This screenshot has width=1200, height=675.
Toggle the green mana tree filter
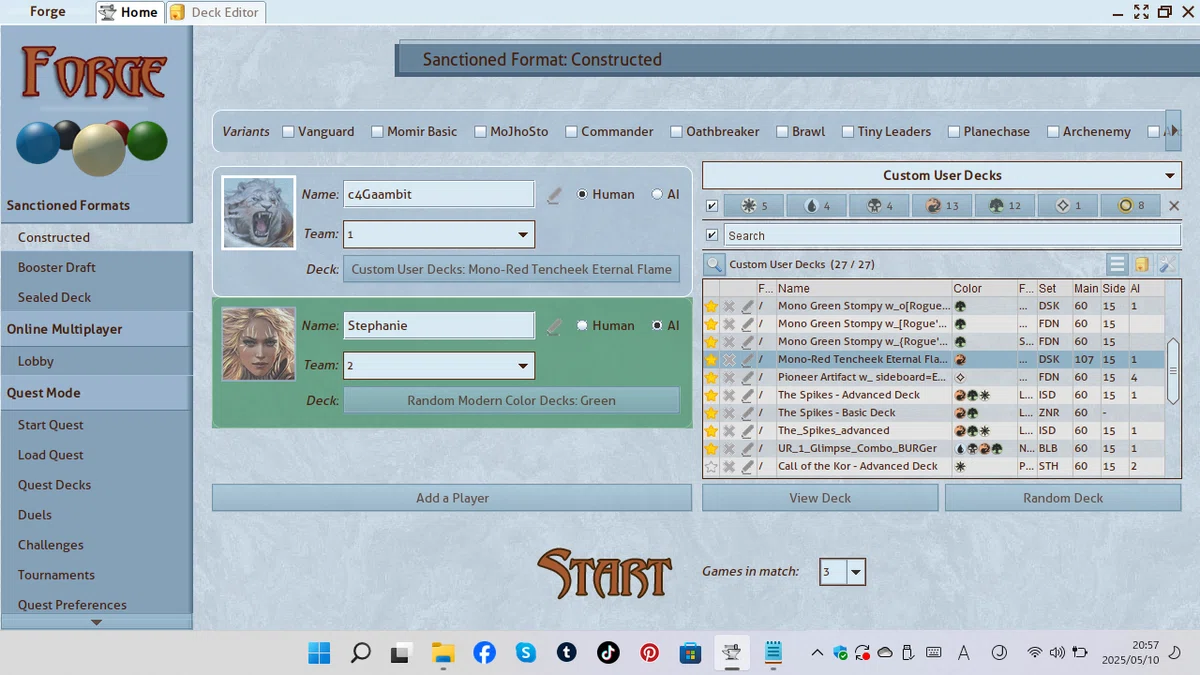click(1005, 205)
